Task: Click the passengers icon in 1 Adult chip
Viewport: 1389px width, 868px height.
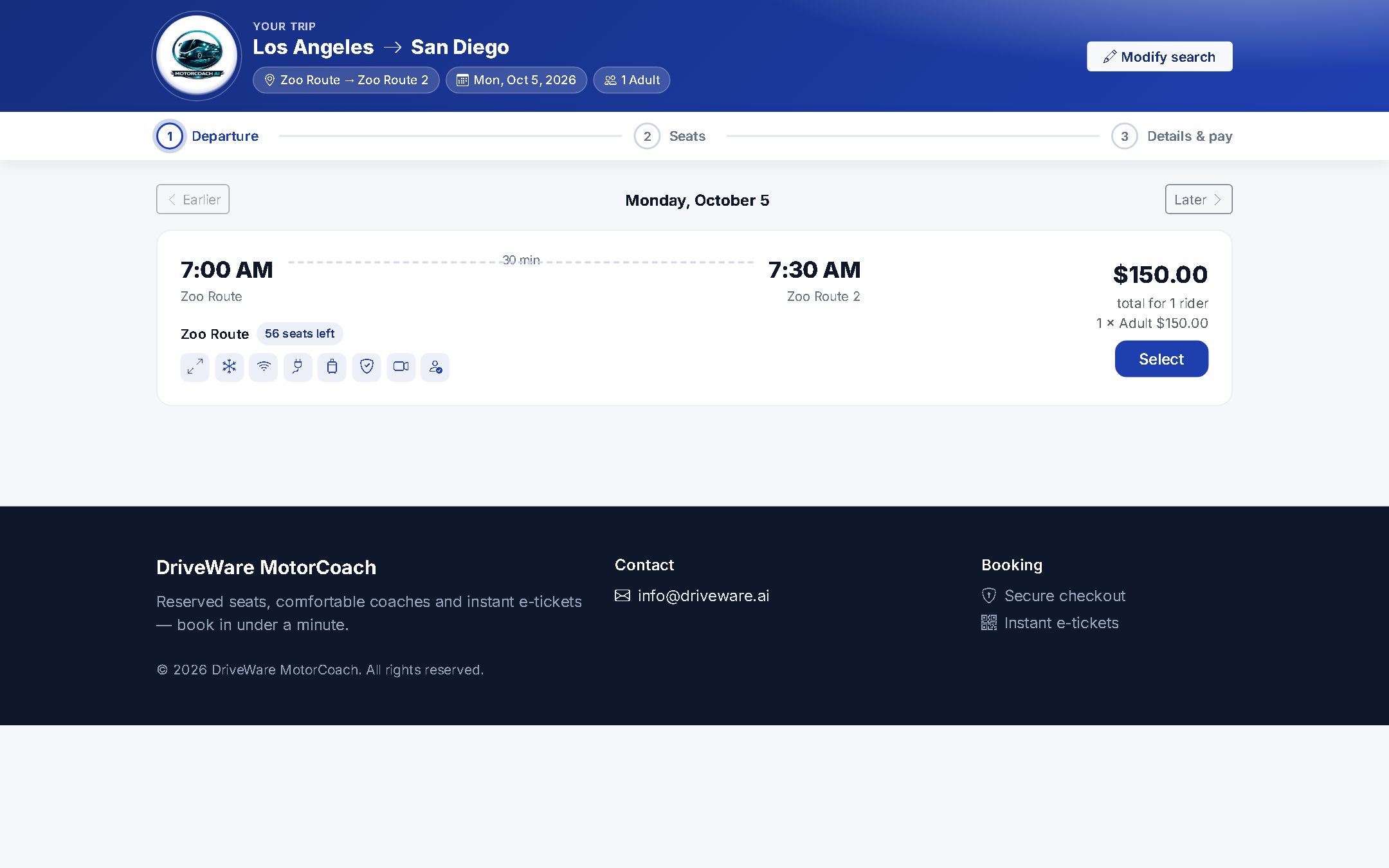Action: pos(610,80)
